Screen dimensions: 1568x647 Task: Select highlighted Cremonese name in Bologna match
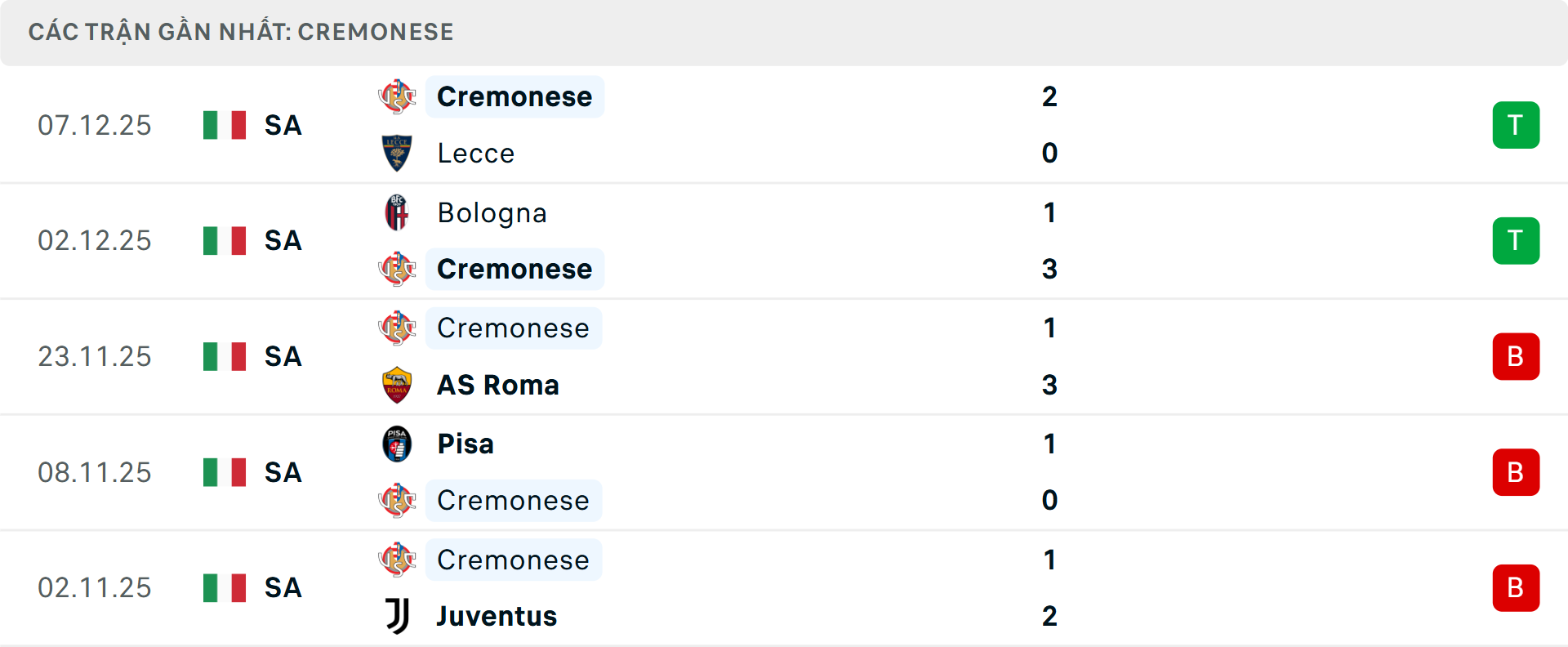click(x=514, y=269)
